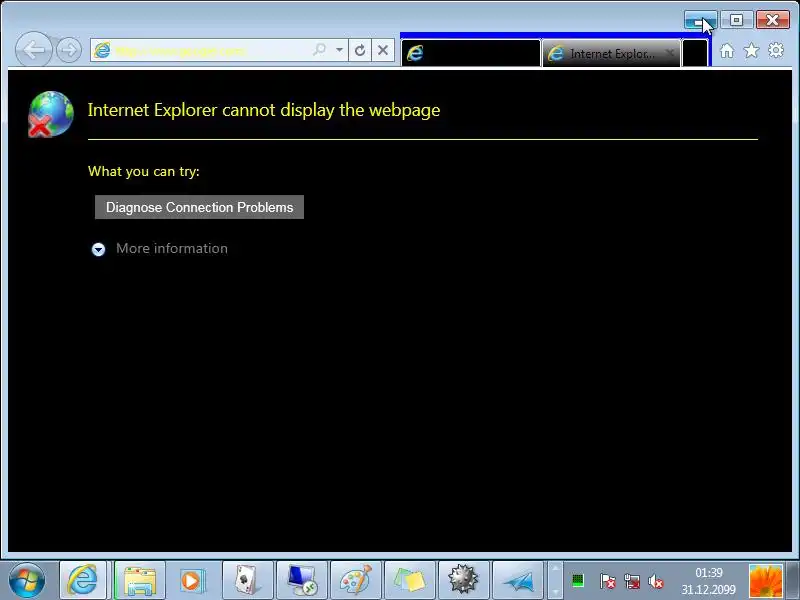Open the address bar autocomplete dropdown arrow
Screen dimensions: 800x600
click(339, 49)
